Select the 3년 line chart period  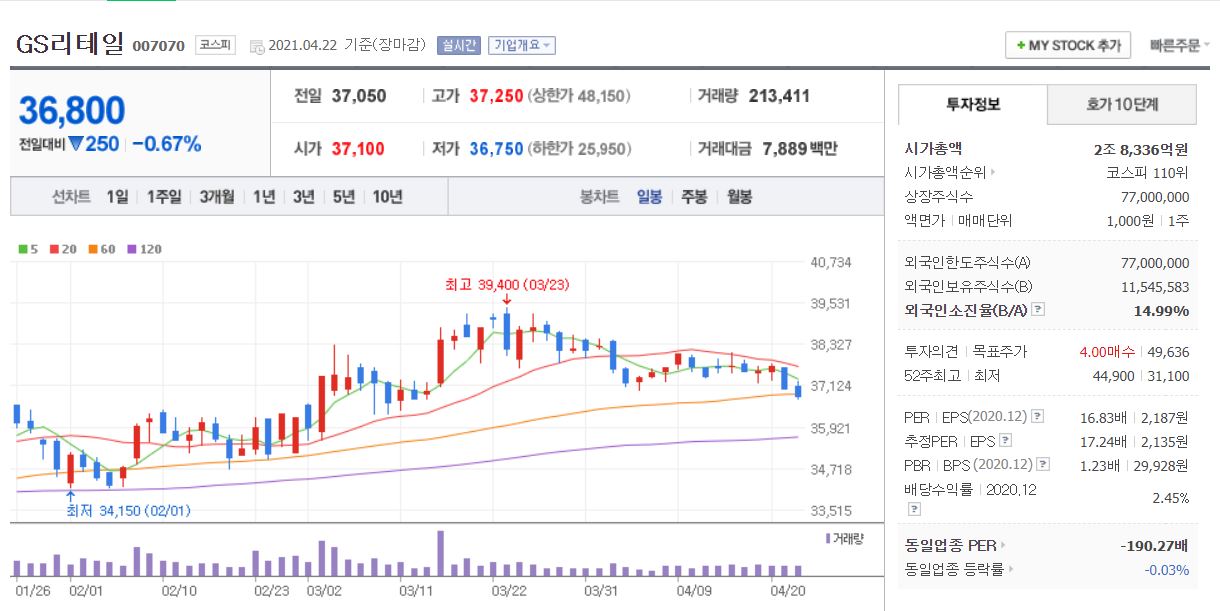point(303,197)
